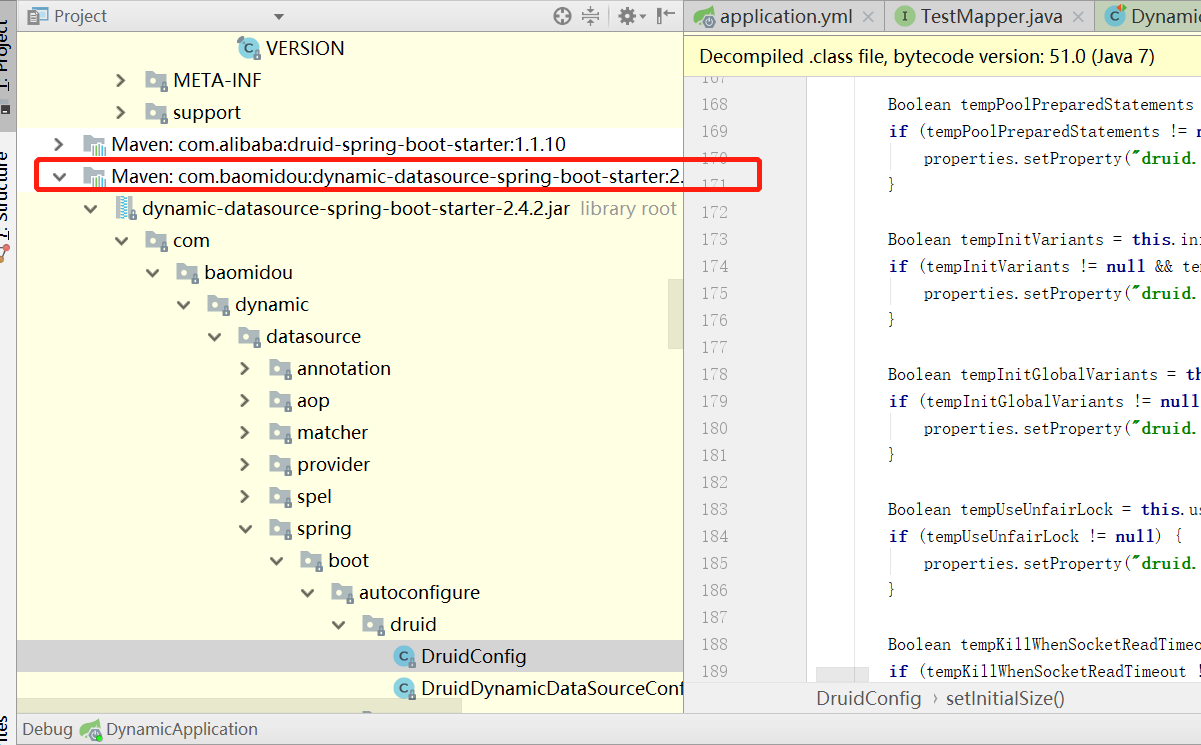1201x745 pixels.
Task: Collapse the spring package
Action: coord(246,528)
